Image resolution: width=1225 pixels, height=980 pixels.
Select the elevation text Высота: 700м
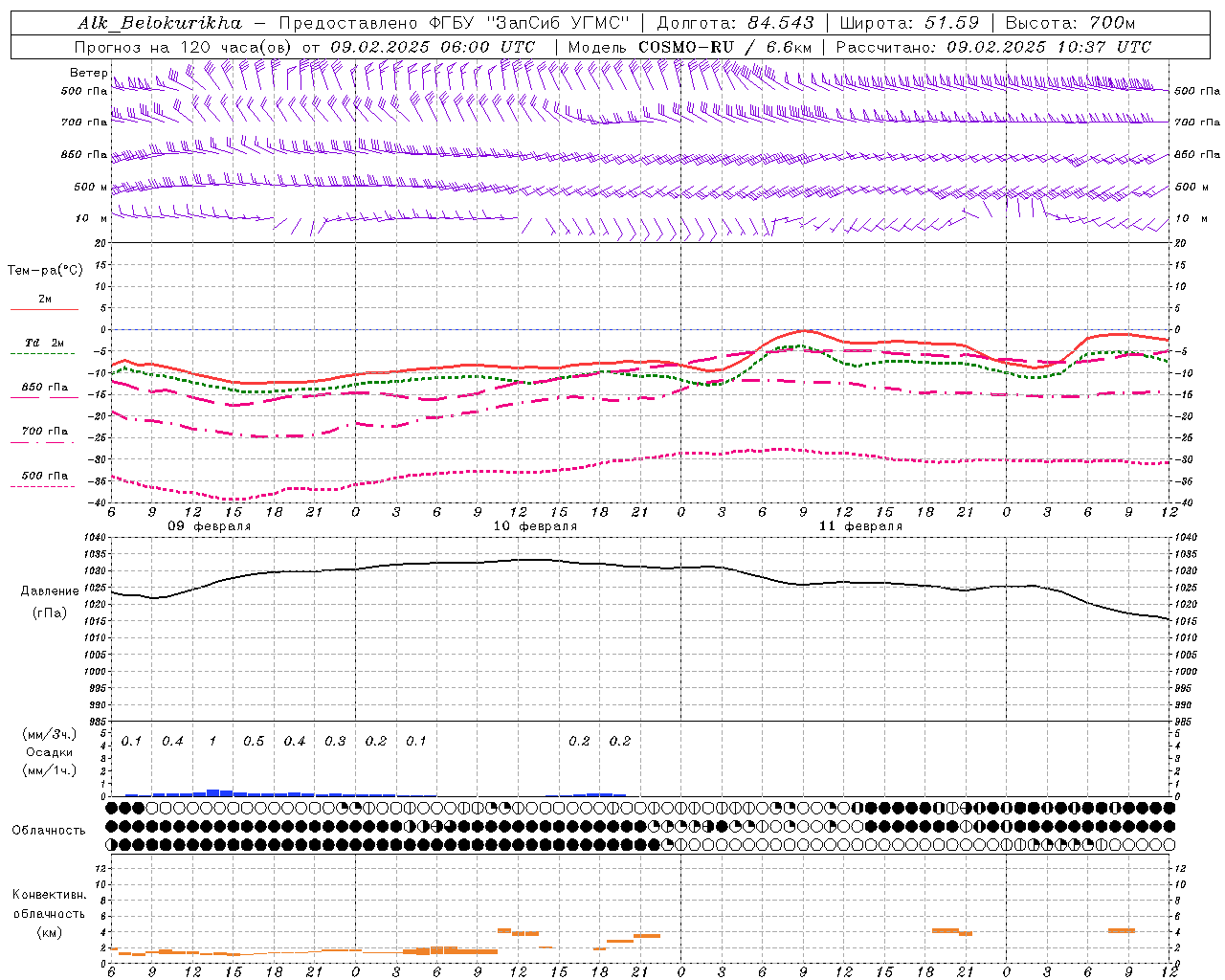tap(1070, 23)
